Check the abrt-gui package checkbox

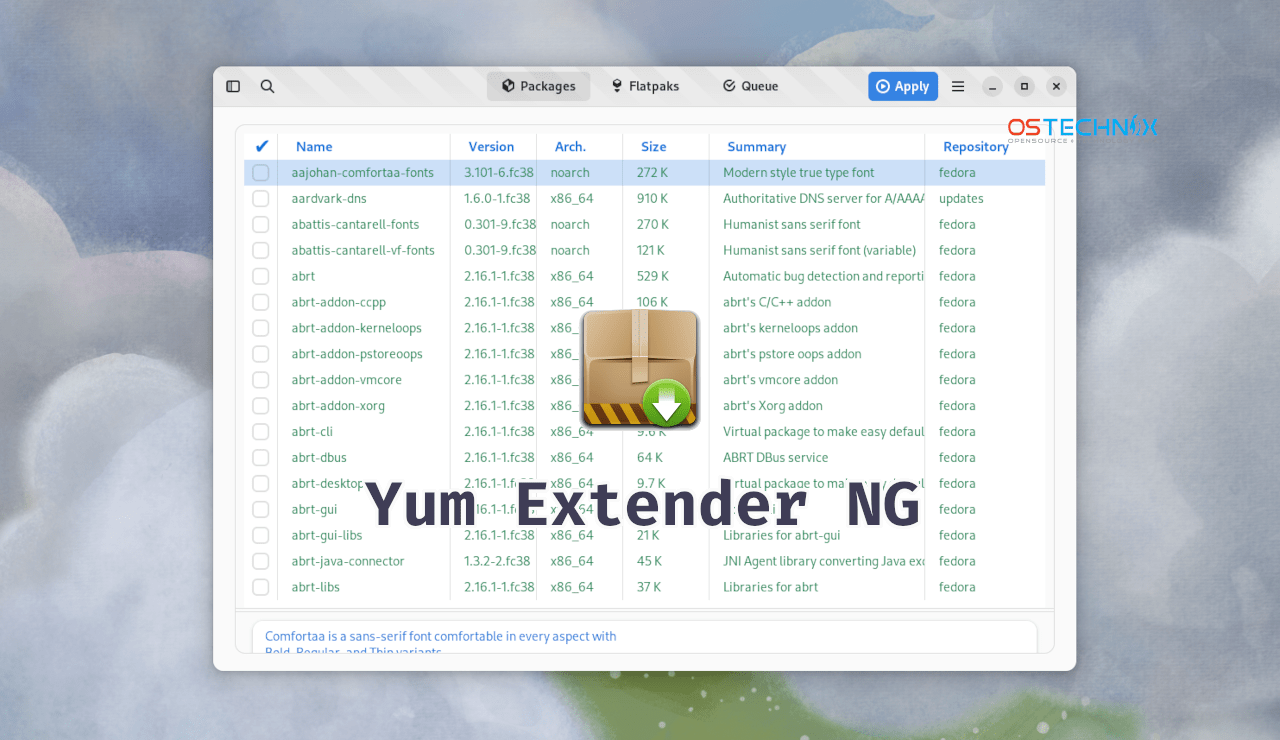(261, 509)
